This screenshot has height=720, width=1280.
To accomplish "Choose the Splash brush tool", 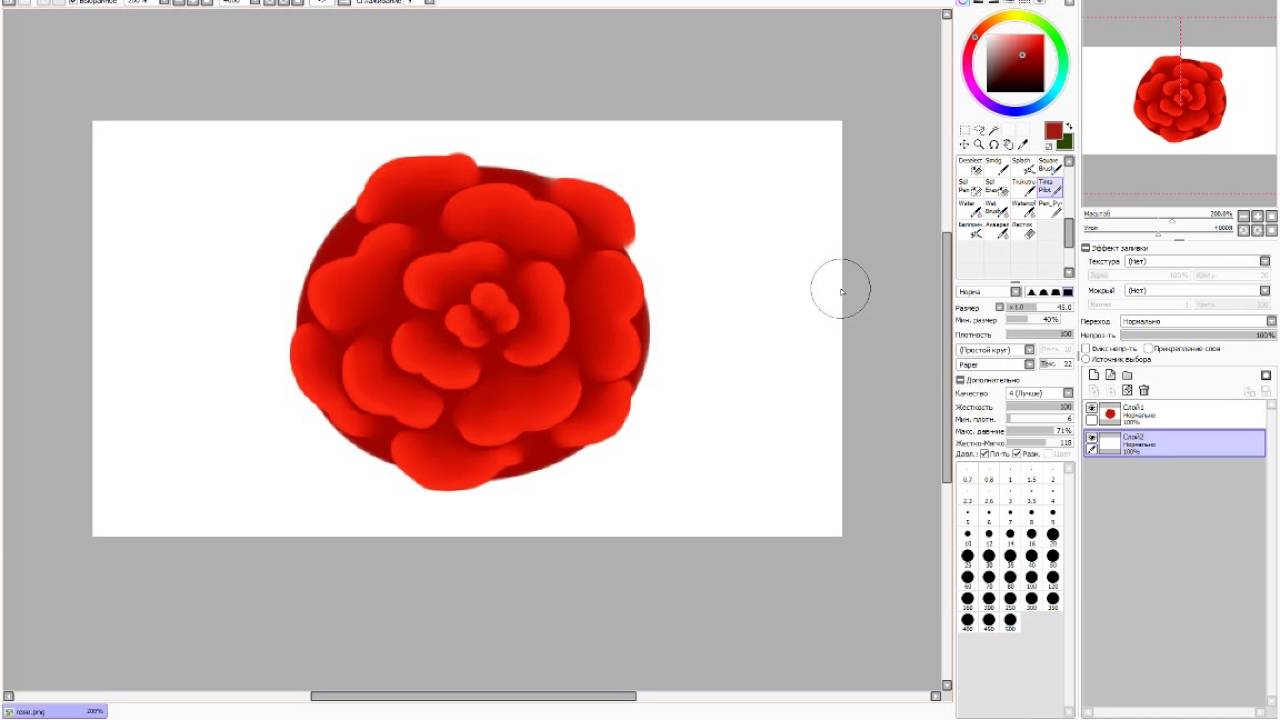I will tap(1024, 166).
